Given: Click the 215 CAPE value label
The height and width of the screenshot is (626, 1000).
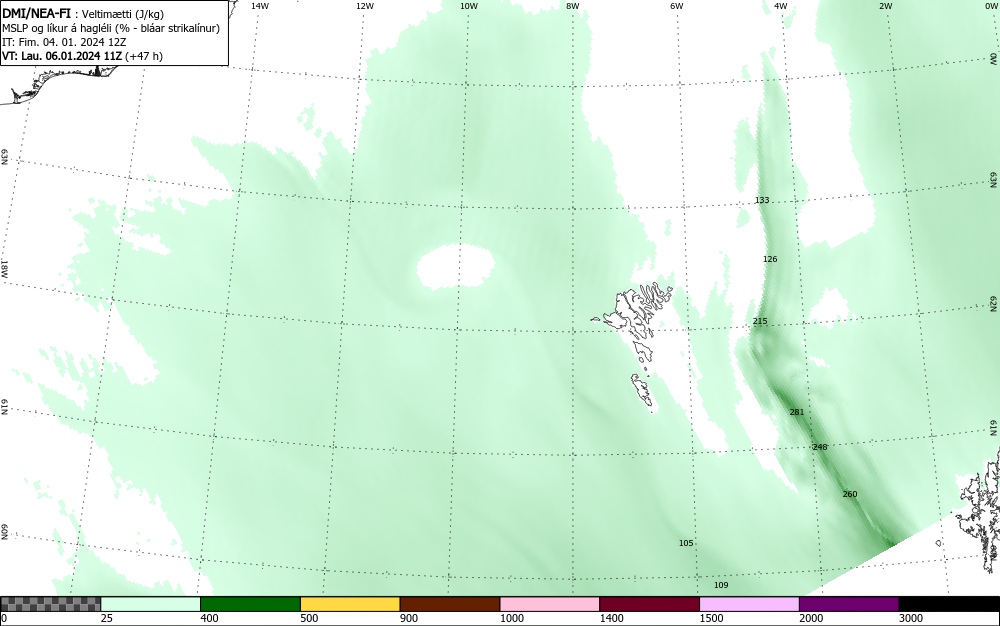Looking at the screenshot, I should point(760,321).
